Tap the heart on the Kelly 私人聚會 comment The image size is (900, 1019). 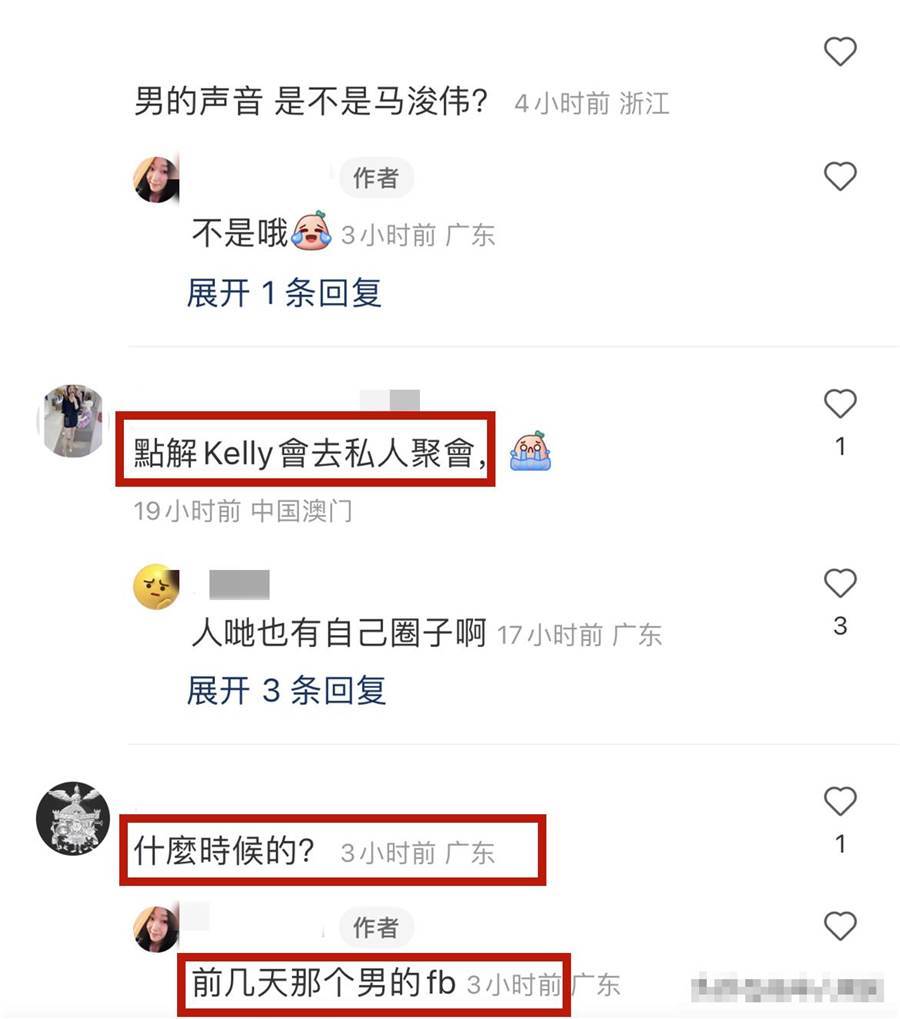pyautogui.click(x=840, y=404)
